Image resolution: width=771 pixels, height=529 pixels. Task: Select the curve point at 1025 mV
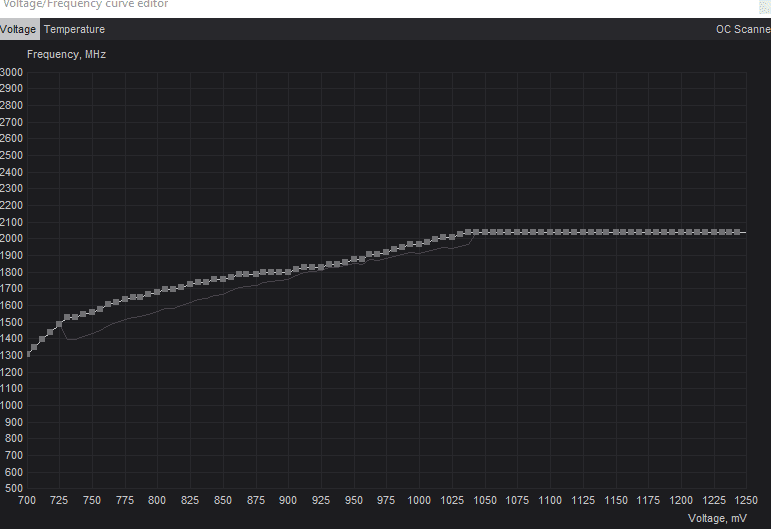tap(452, 237)
